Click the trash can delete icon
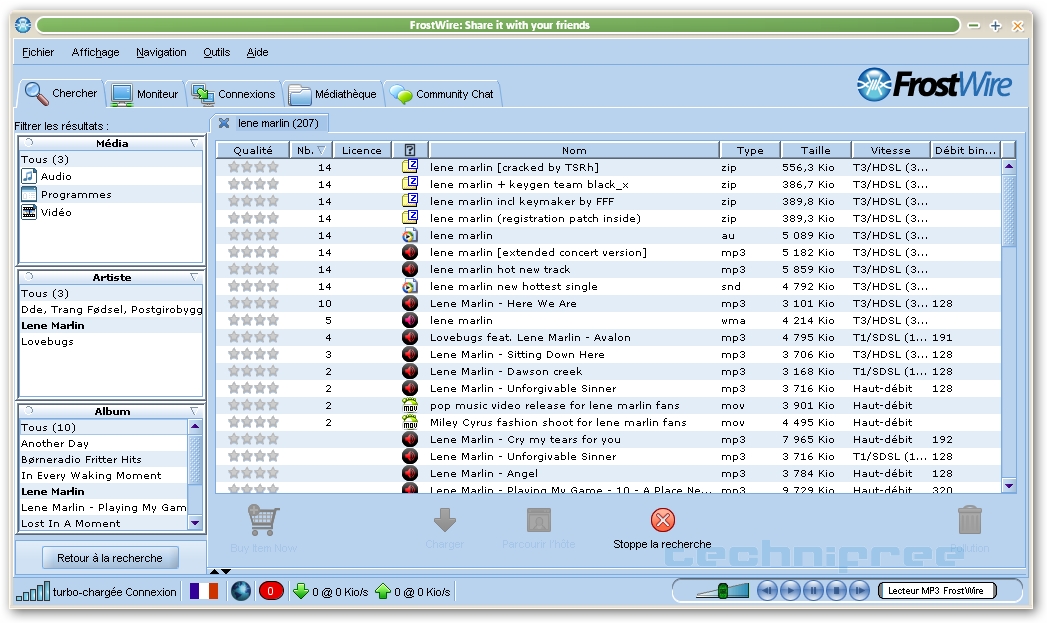 click(969, 520)
